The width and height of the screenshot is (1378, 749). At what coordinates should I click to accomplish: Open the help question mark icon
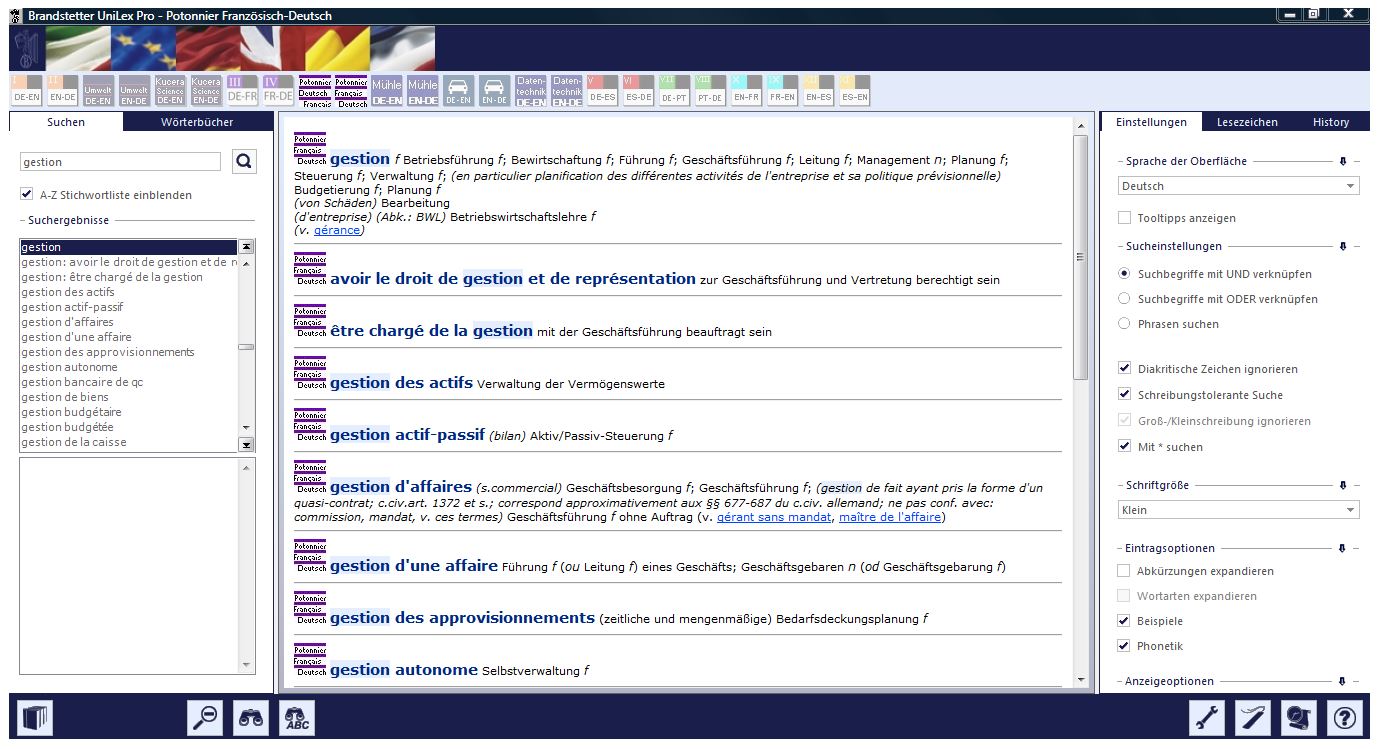pos(1346,718)
